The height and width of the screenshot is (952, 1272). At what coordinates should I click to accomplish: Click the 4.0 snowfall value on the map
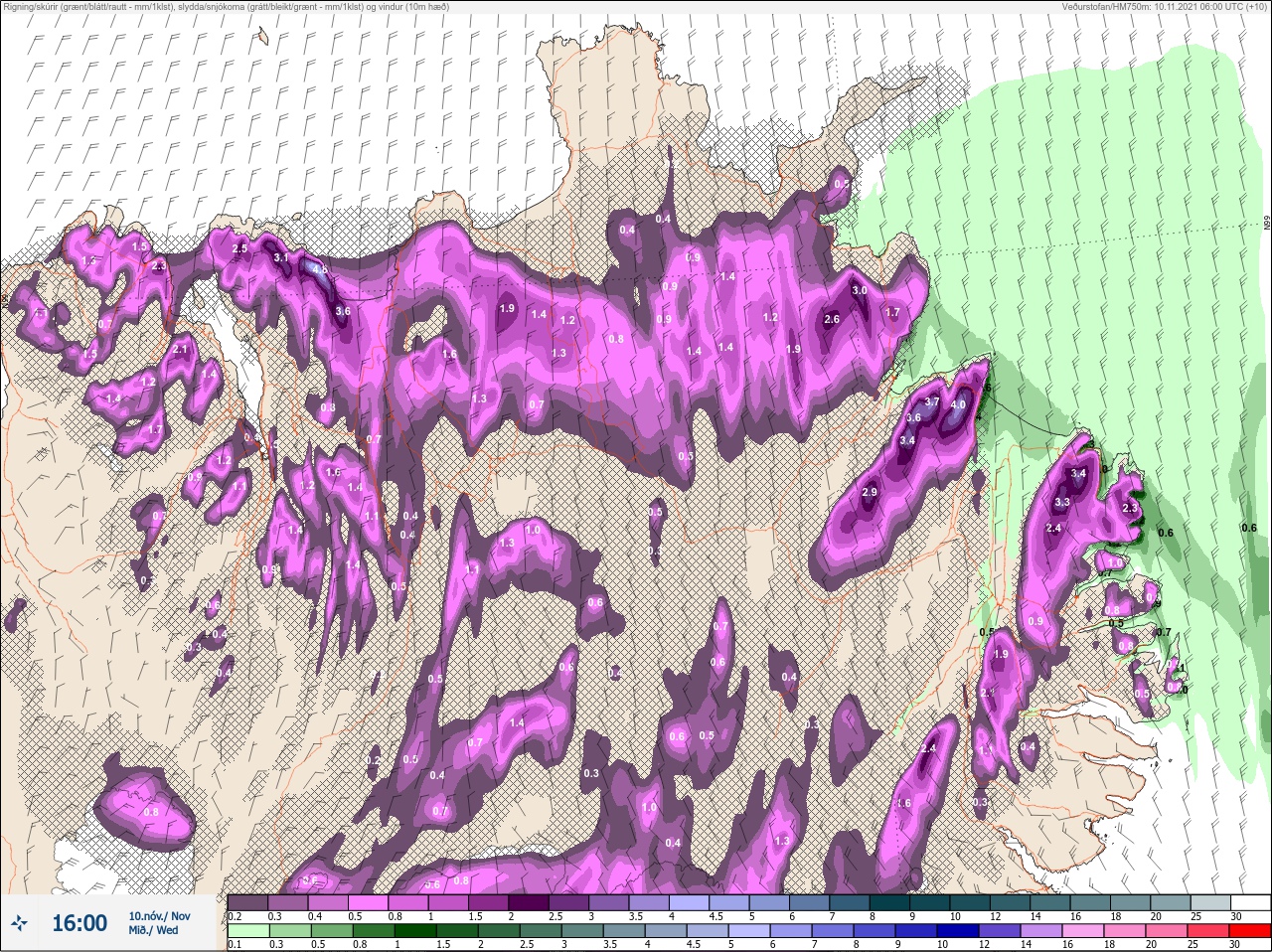pos(958,405)
